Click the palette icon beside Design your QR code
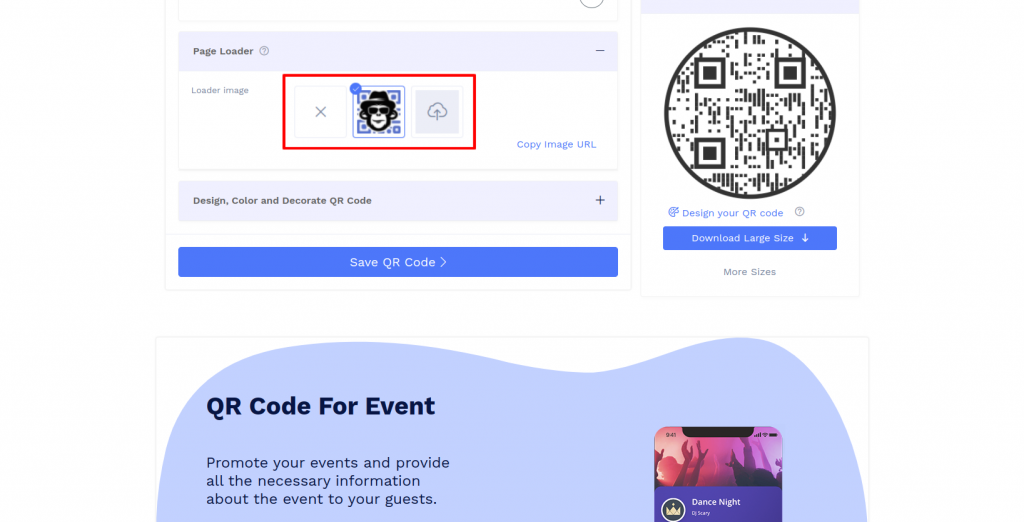 673,212
